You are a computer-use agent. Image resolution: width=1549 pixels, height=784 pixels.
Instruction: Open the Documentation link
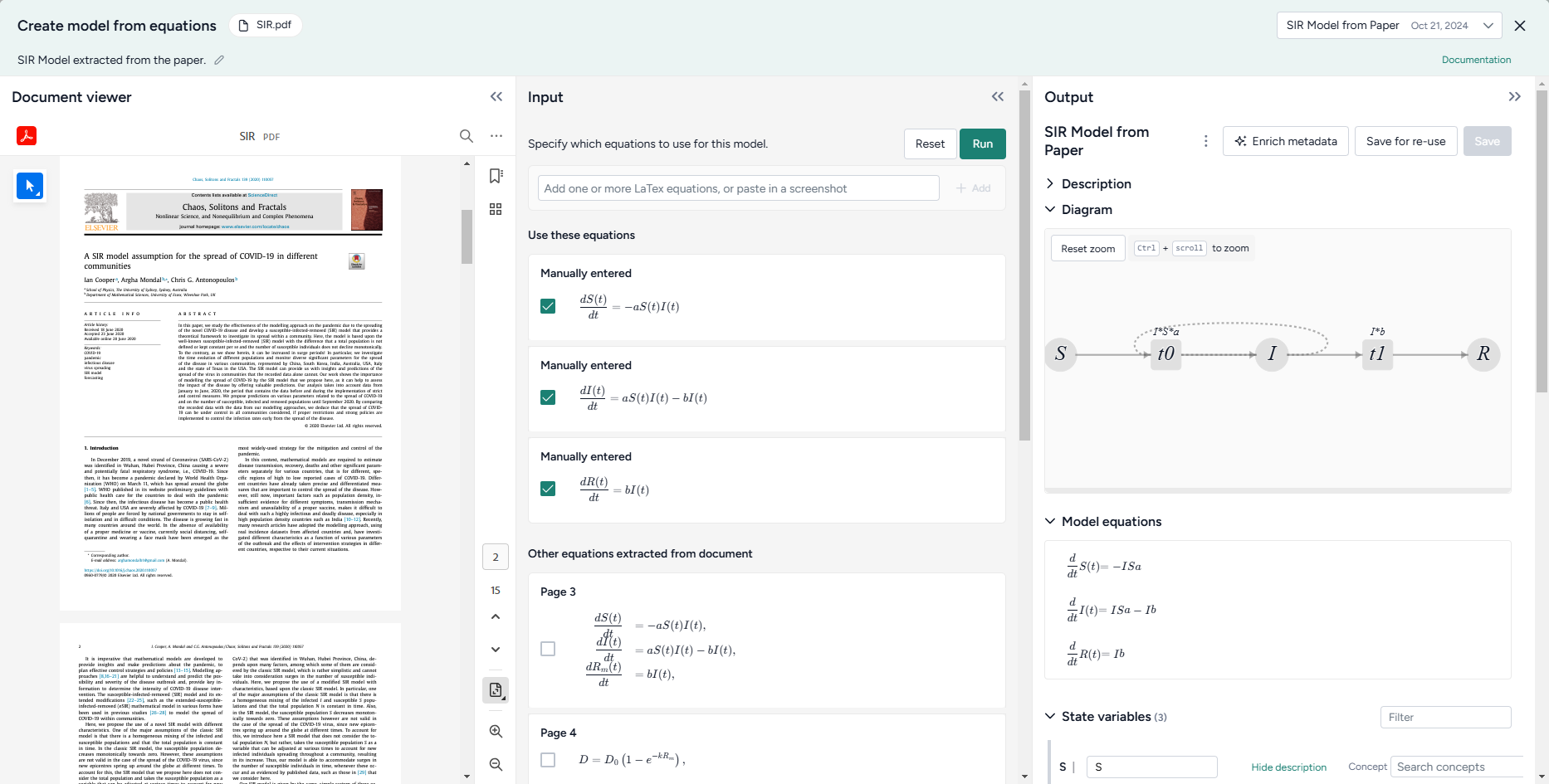coord(1476,60)
